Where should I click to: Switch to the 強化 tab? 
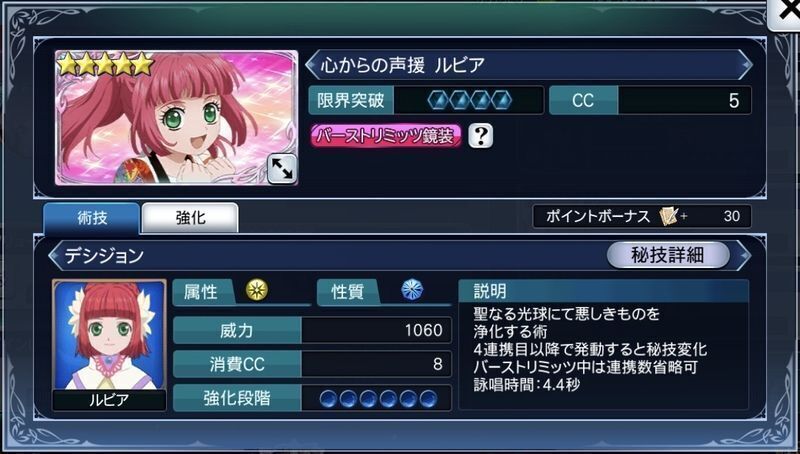(190, 218)
